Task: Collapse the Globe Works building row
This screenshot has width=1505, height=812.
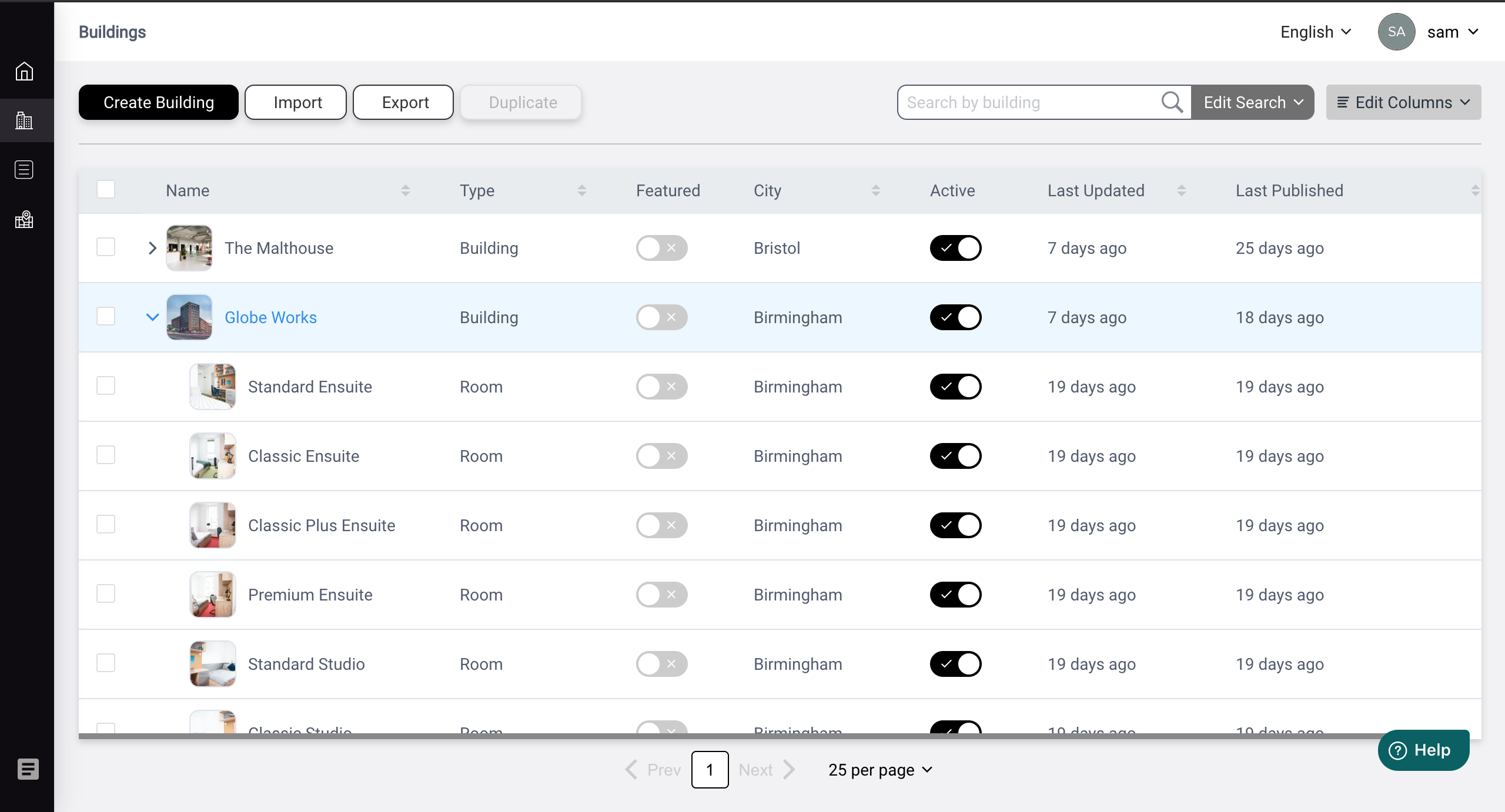Action: pyautogui.click(x=152, y=317)
